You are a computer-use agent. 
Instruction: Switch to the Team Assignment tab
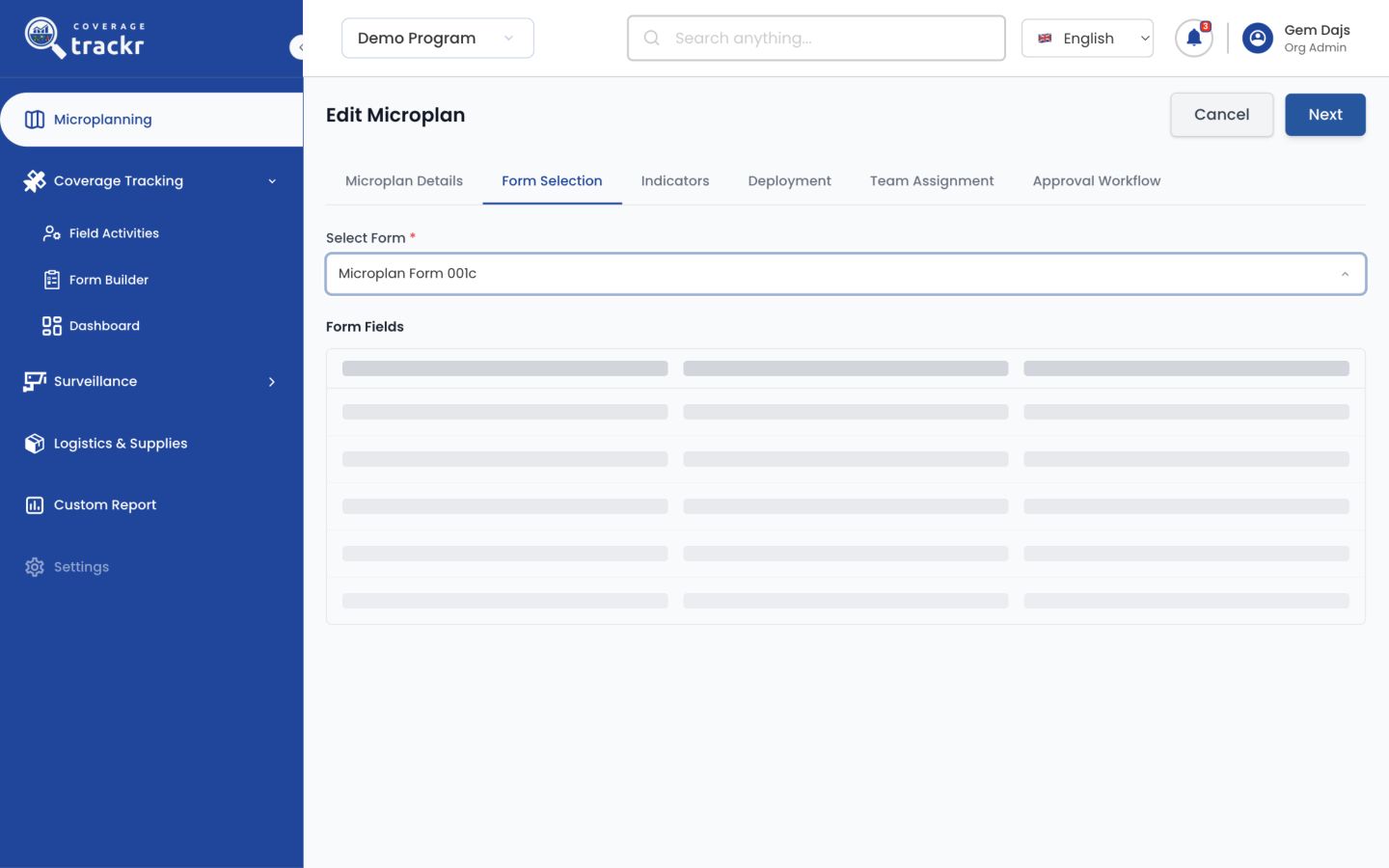pyautogui.click(x=932, y=181)
